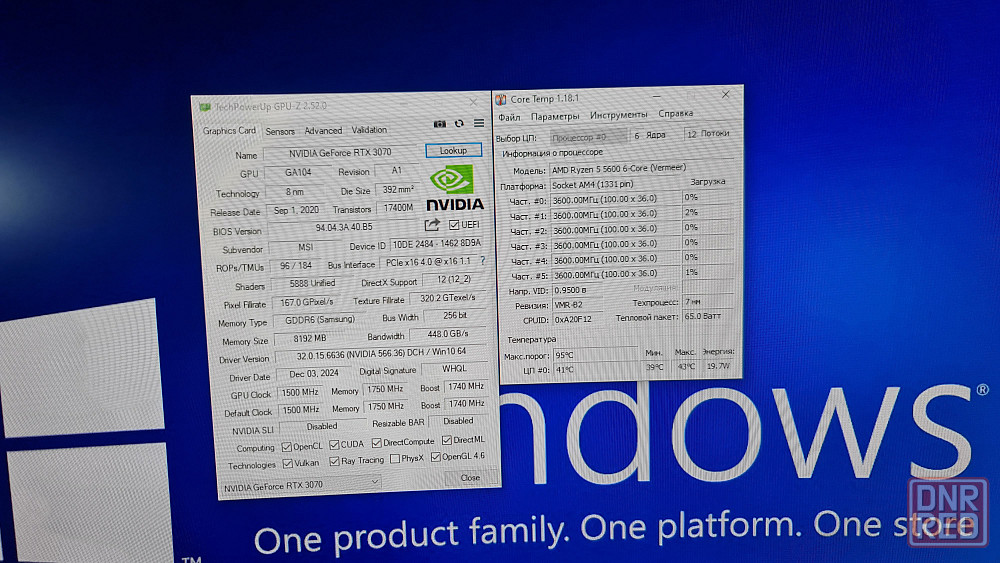Click the Memory Size 8192 MB value
The height and width of the screenshot is (563, 1000).
coord(310,339)
